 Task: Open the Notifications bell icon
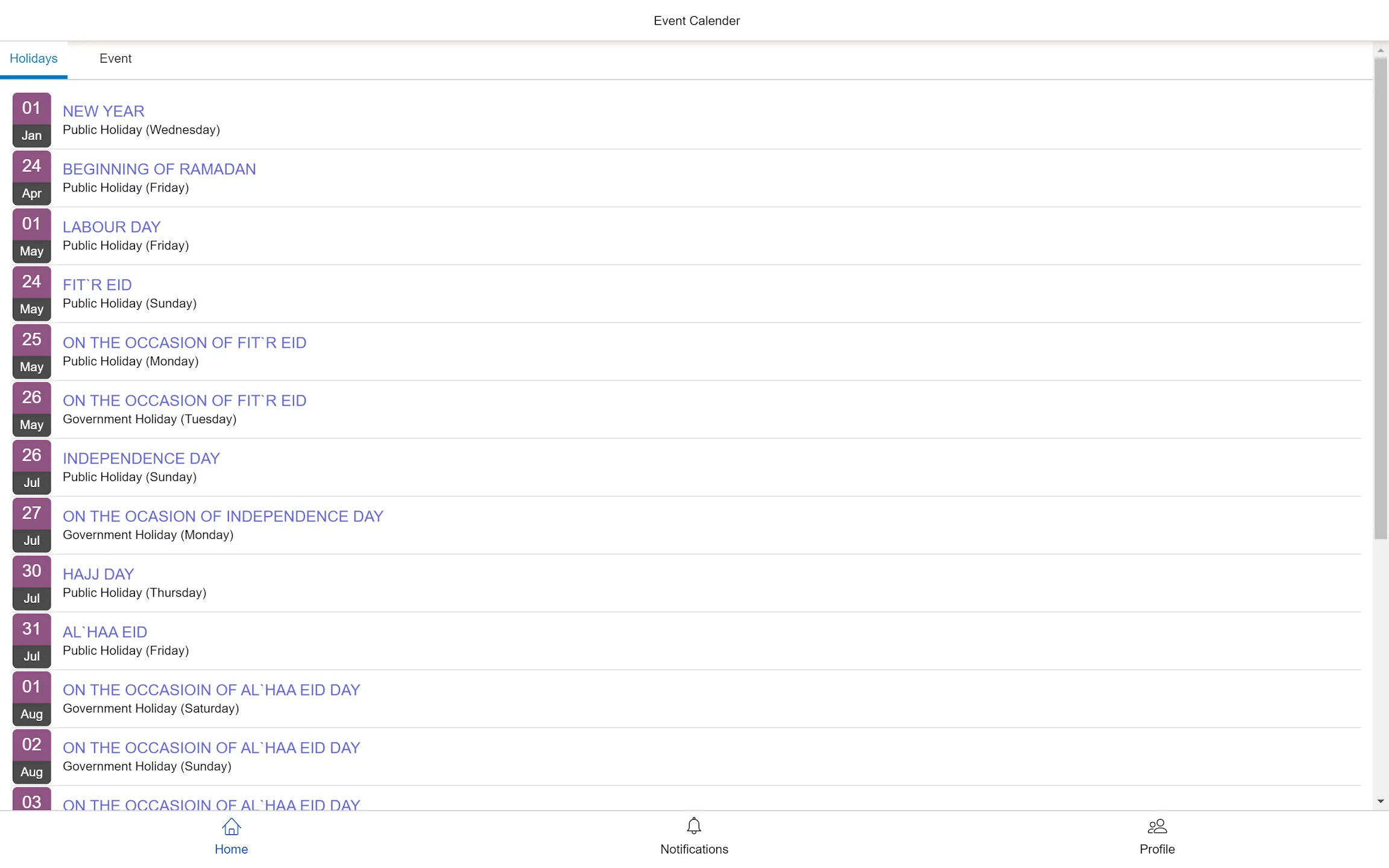(x=694, y=826)
